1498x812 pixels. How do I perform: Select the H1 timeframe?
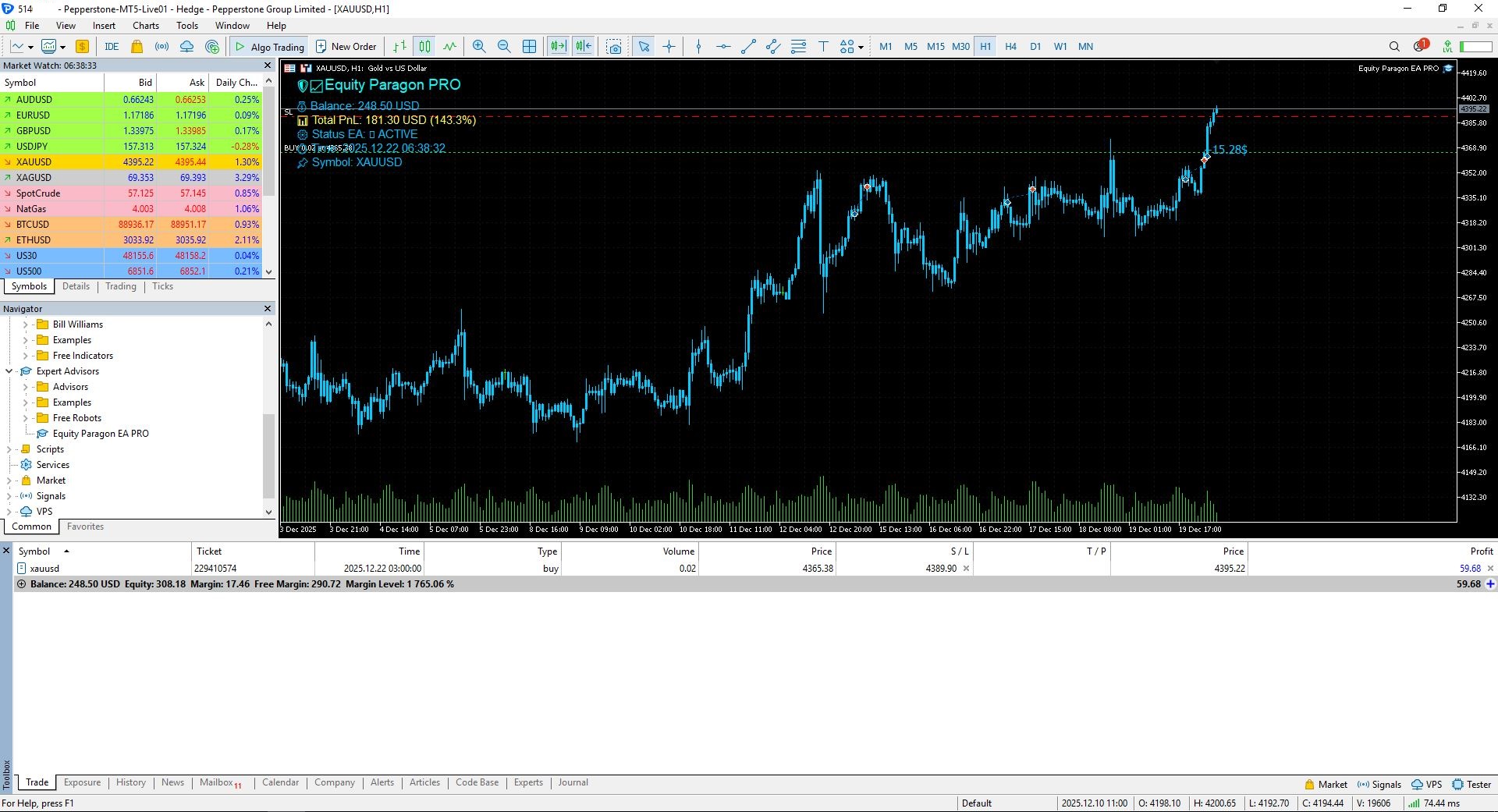tap(985, 47)
